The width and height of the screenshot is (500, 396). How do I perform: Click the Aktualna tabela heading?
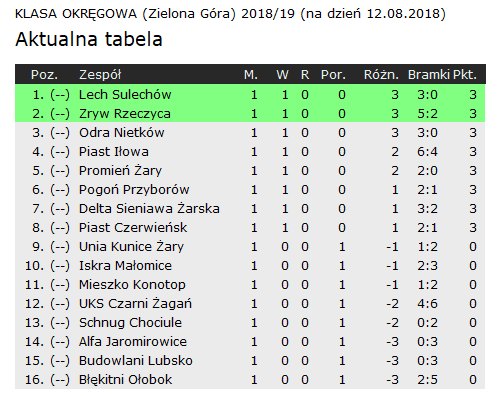click(x=89, y=39)
